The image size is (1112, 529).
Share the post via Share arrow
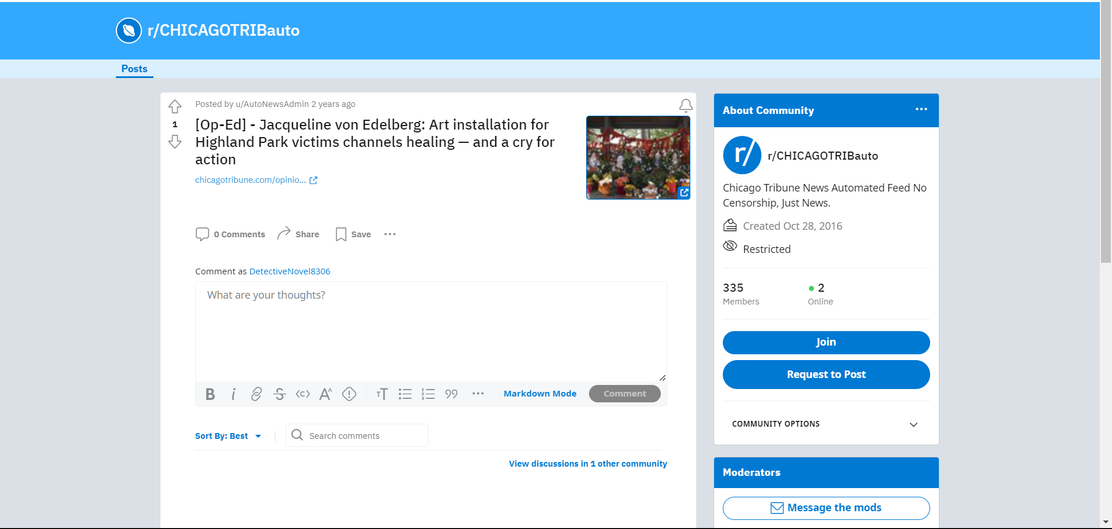pos(298,234)
